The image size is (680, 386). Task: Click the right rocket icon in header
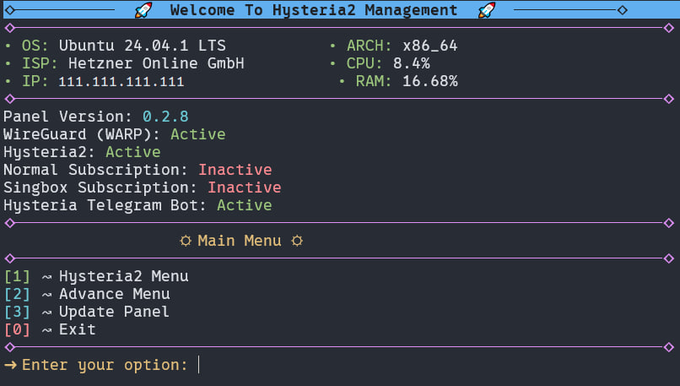[x=487, y=10]
